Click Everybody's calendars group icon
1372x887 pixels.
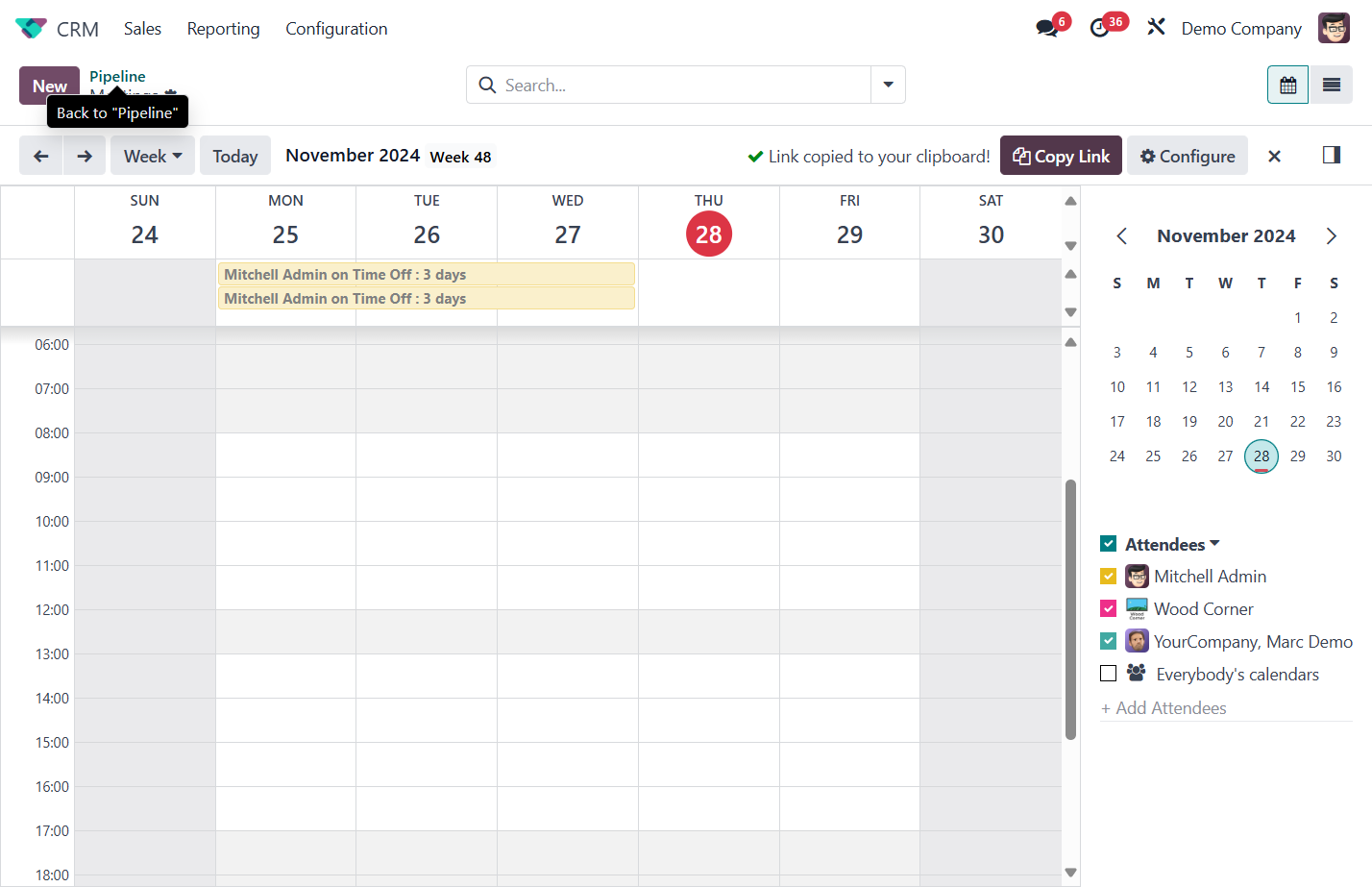point(1136,673)
